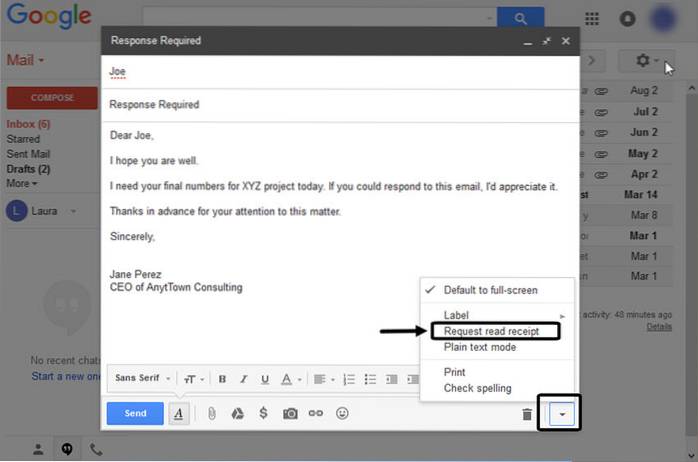Toggle Default to full-screen option
Image resolution: width=698 pixels, height=462 pixels.
pos(497,290)
